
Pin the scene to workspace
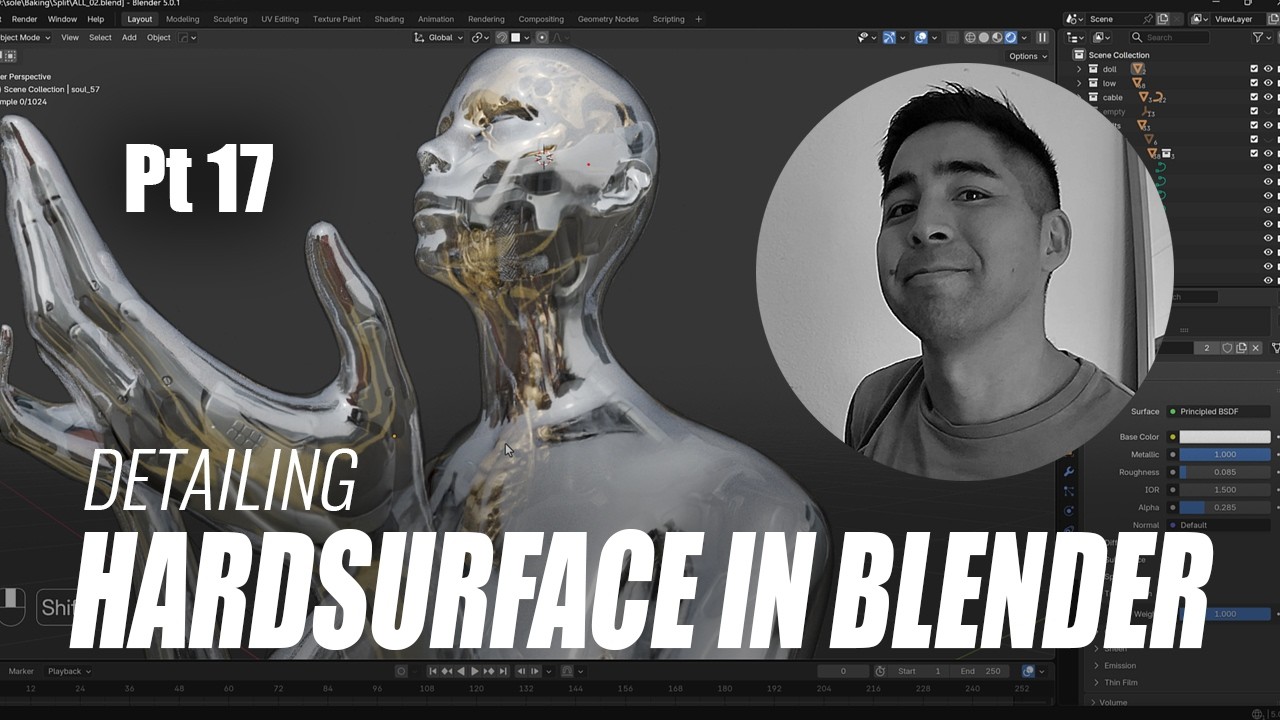1148,19
